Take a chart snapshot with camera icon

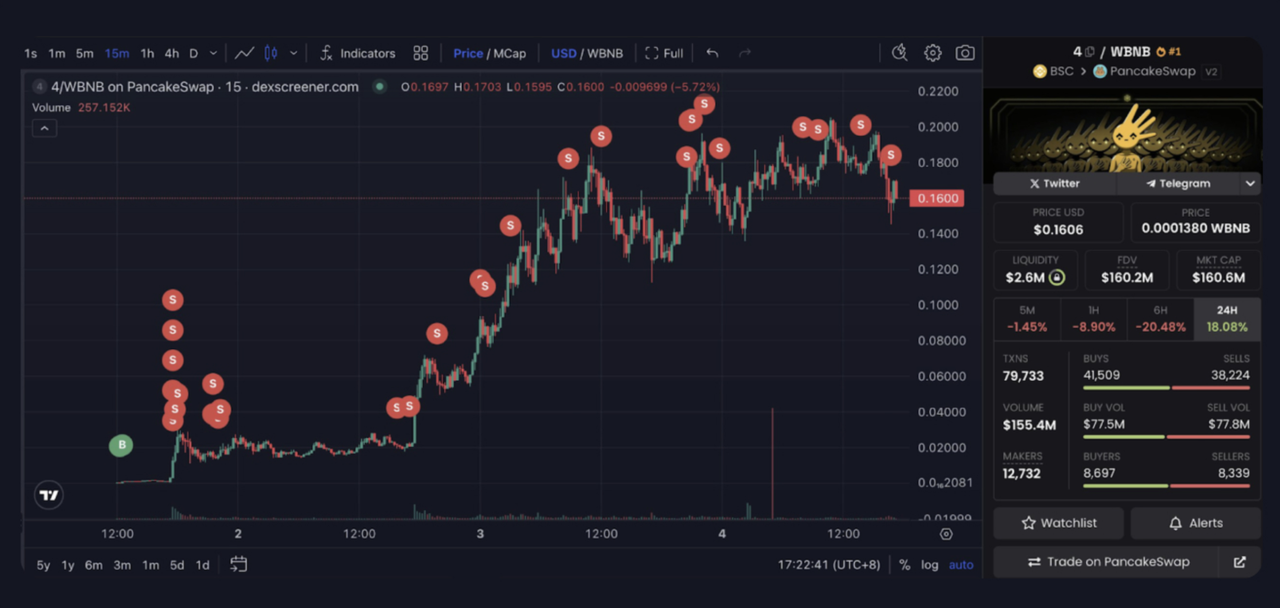coord(965,53)
